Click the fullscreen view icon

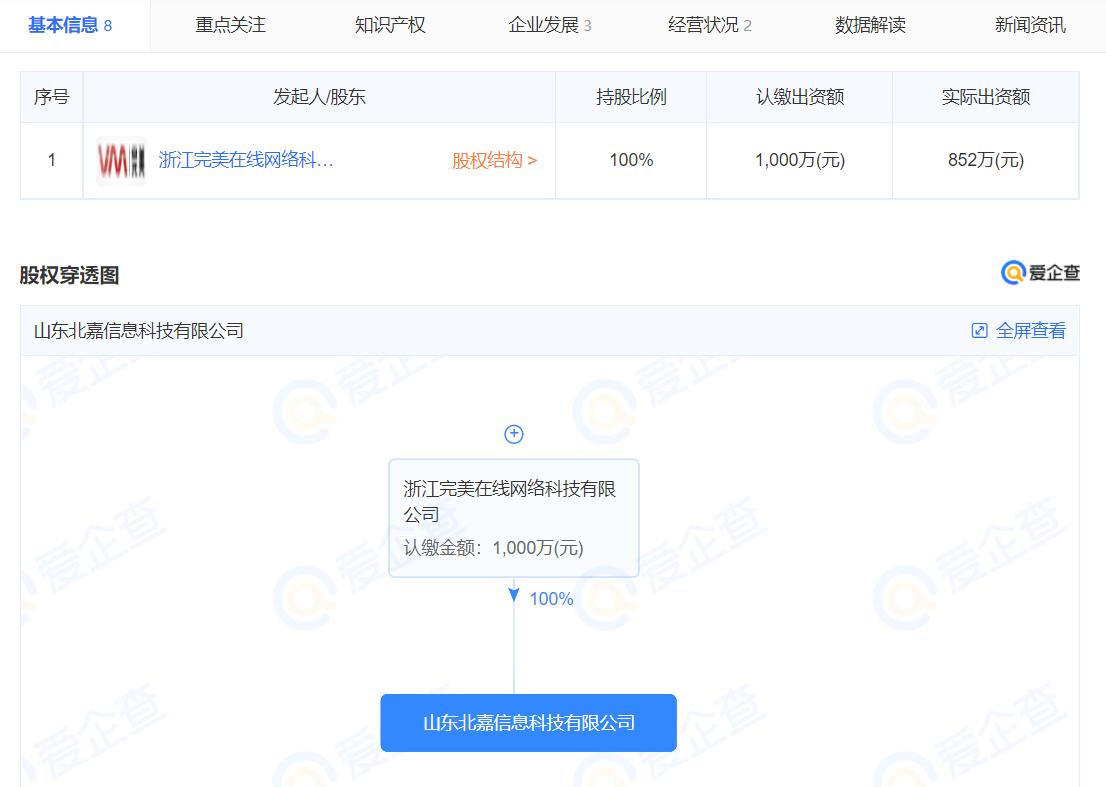(980, 331)
